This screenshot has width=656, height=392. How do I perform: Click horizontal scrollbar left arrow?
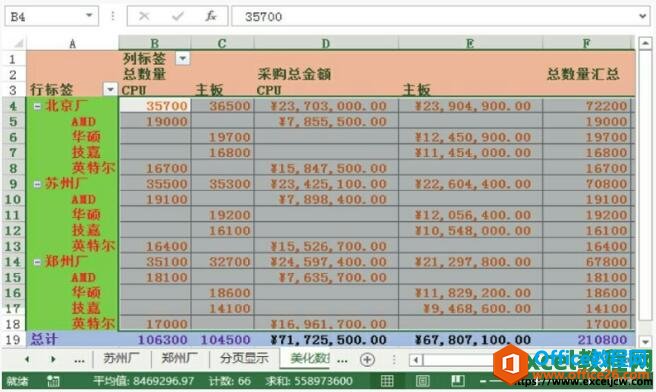click(x=415, y=360)
